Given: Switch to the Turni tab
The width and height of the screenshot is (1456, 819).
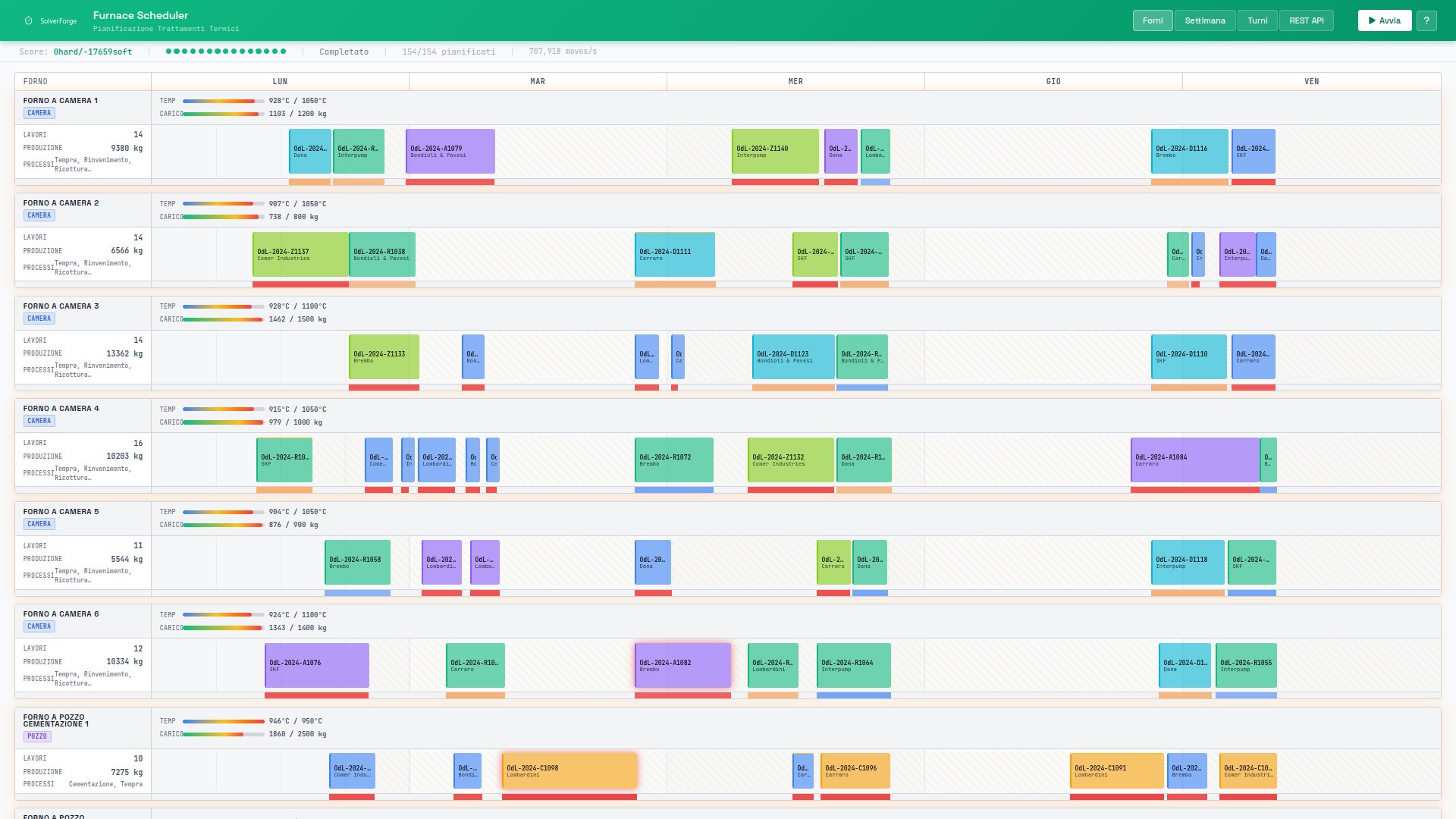Looking at the screenshot, I should coord(1257,20).
